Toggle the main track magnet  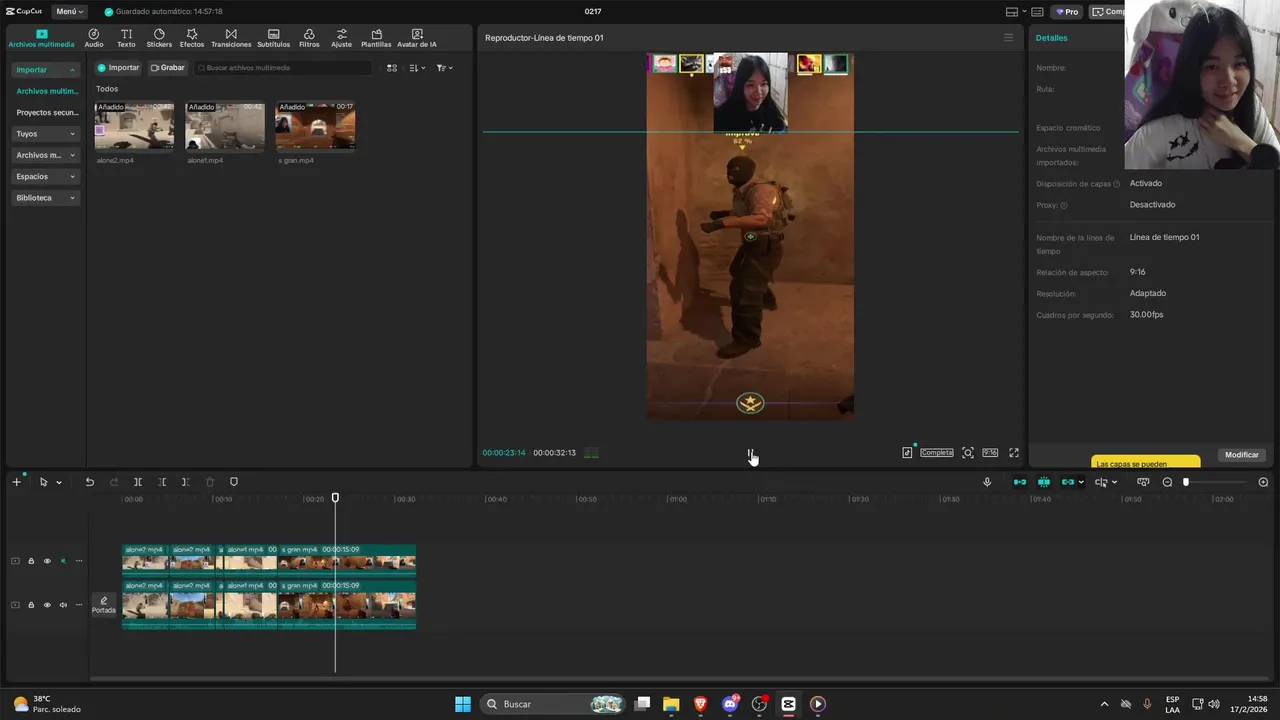[1020, 482]
